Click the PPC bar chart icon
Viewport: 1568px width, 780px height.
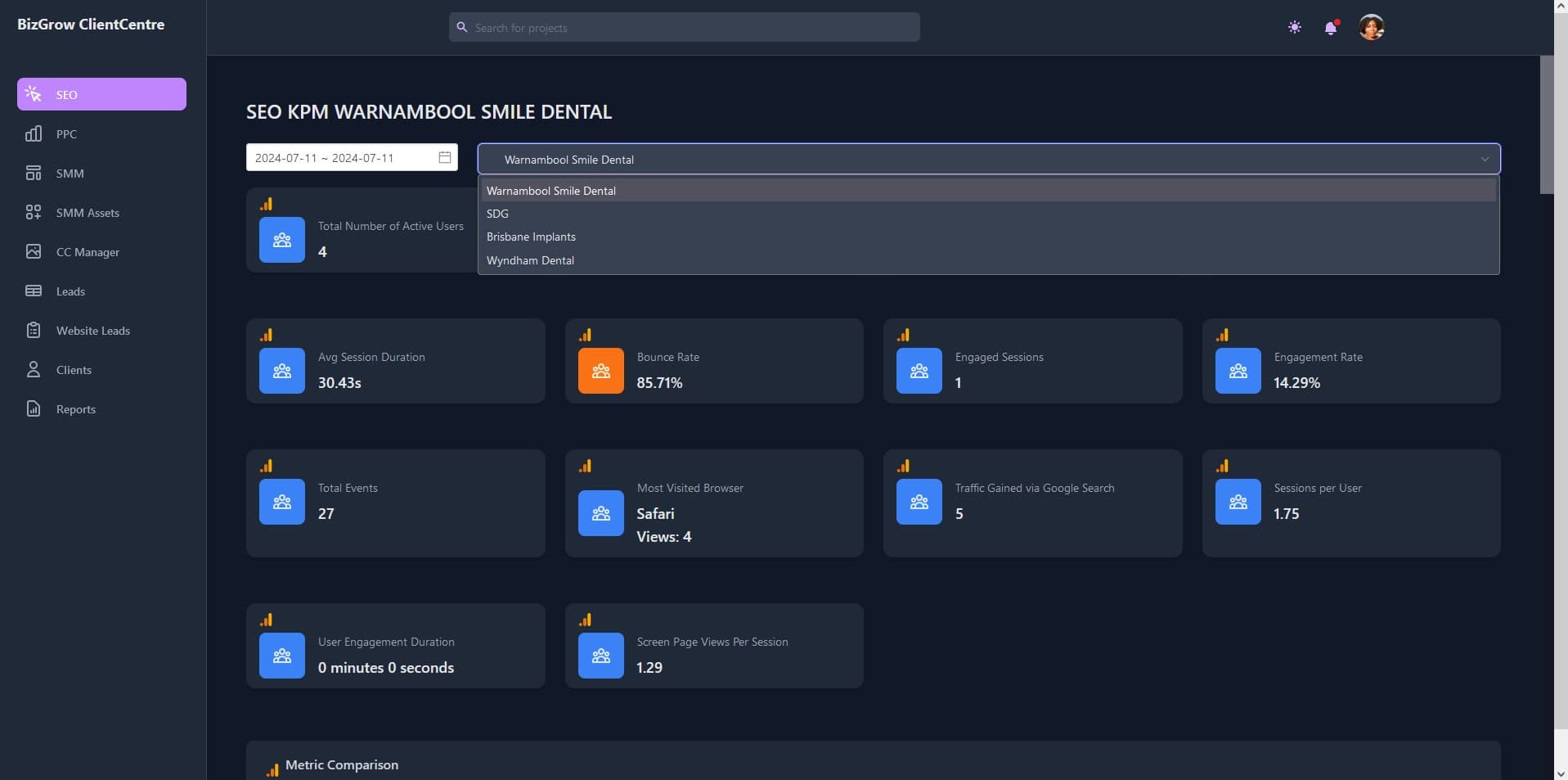34,133
